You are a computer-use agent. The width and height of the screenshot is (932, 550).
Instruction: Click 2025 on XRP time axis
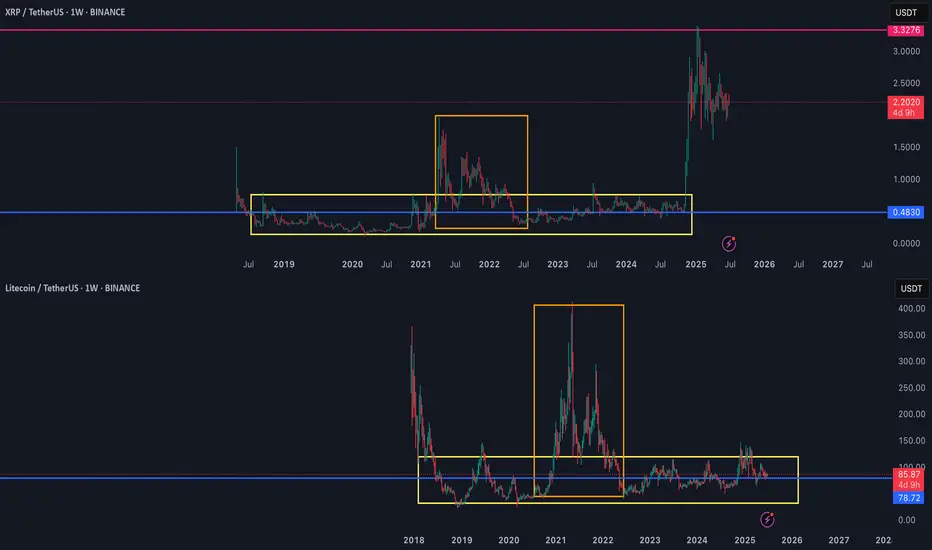[x=695, y=265]
